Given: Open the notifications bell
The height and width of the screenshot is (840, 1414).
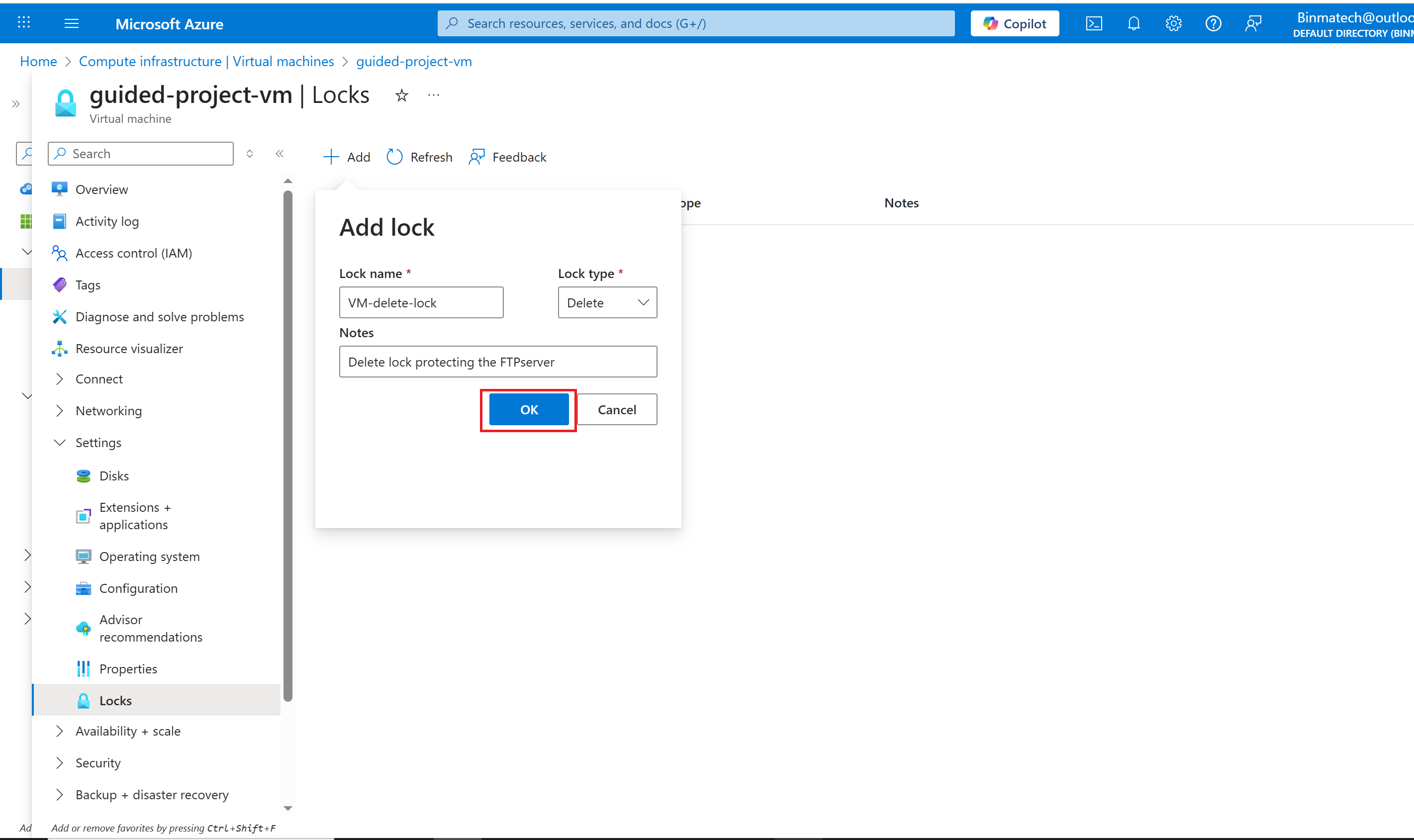Looking at the screenshot, I should pos(1133,23).
